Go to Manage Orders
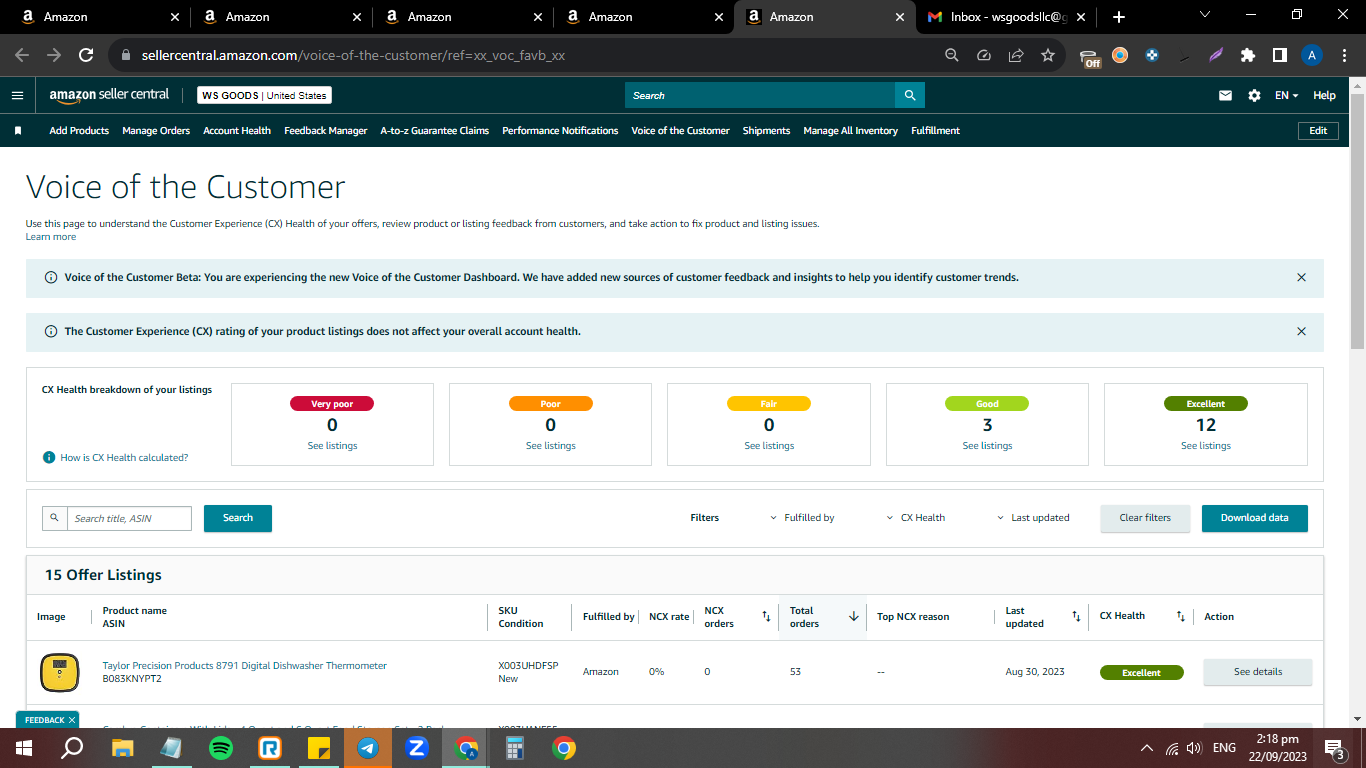Image resolution: width=1366 pixels, height=768 pixels. tap(156, 131)
